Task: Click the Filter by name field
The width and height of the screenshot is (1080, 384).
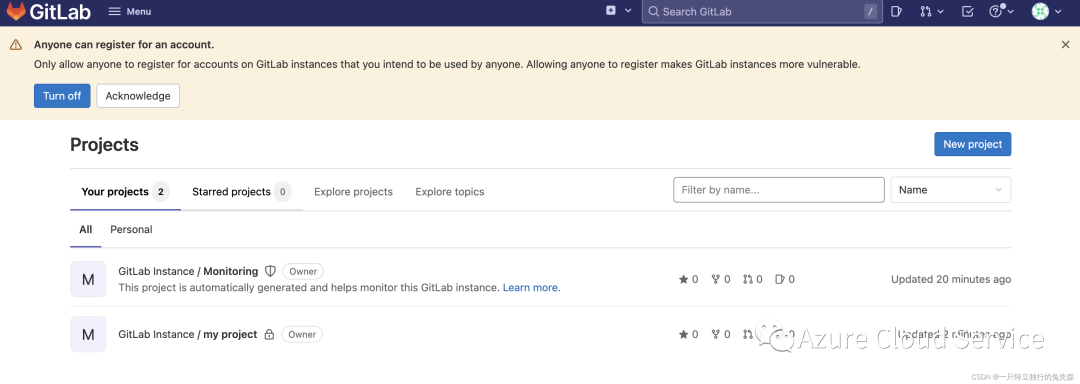Action: tap(779, 189)
